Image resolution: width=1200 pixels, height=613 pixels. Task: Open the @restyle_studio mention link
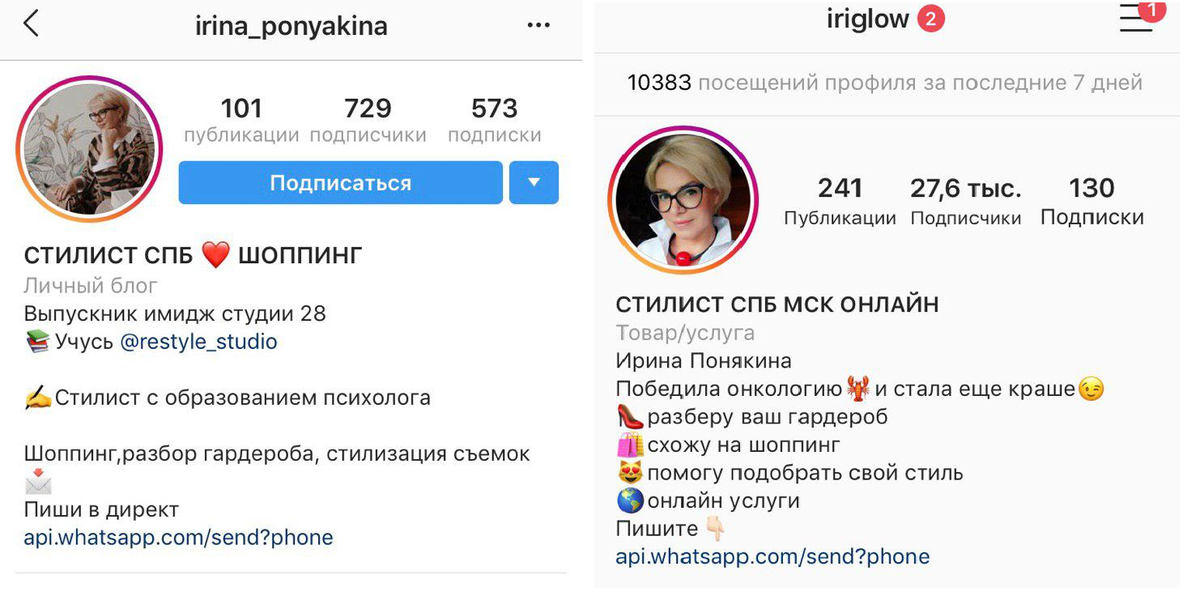click(x=198, y=342)
